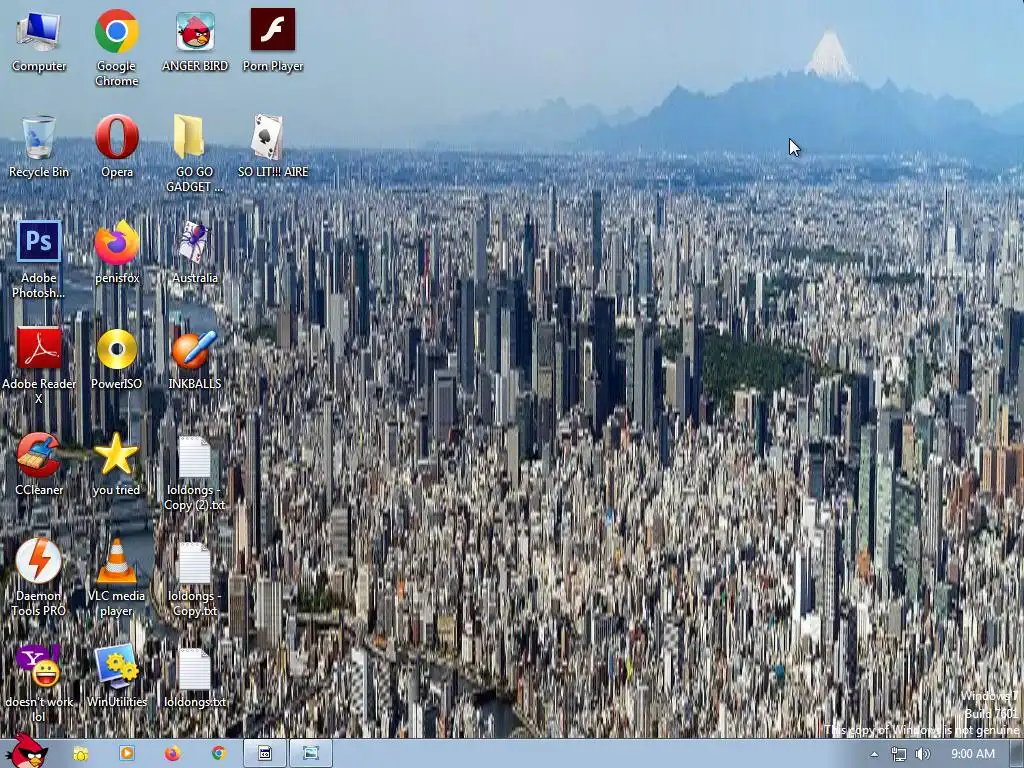The height and width of the screenshot is (768, 1024).
Task: Open the GO GO GADGET folder
Action: (195, 153)
